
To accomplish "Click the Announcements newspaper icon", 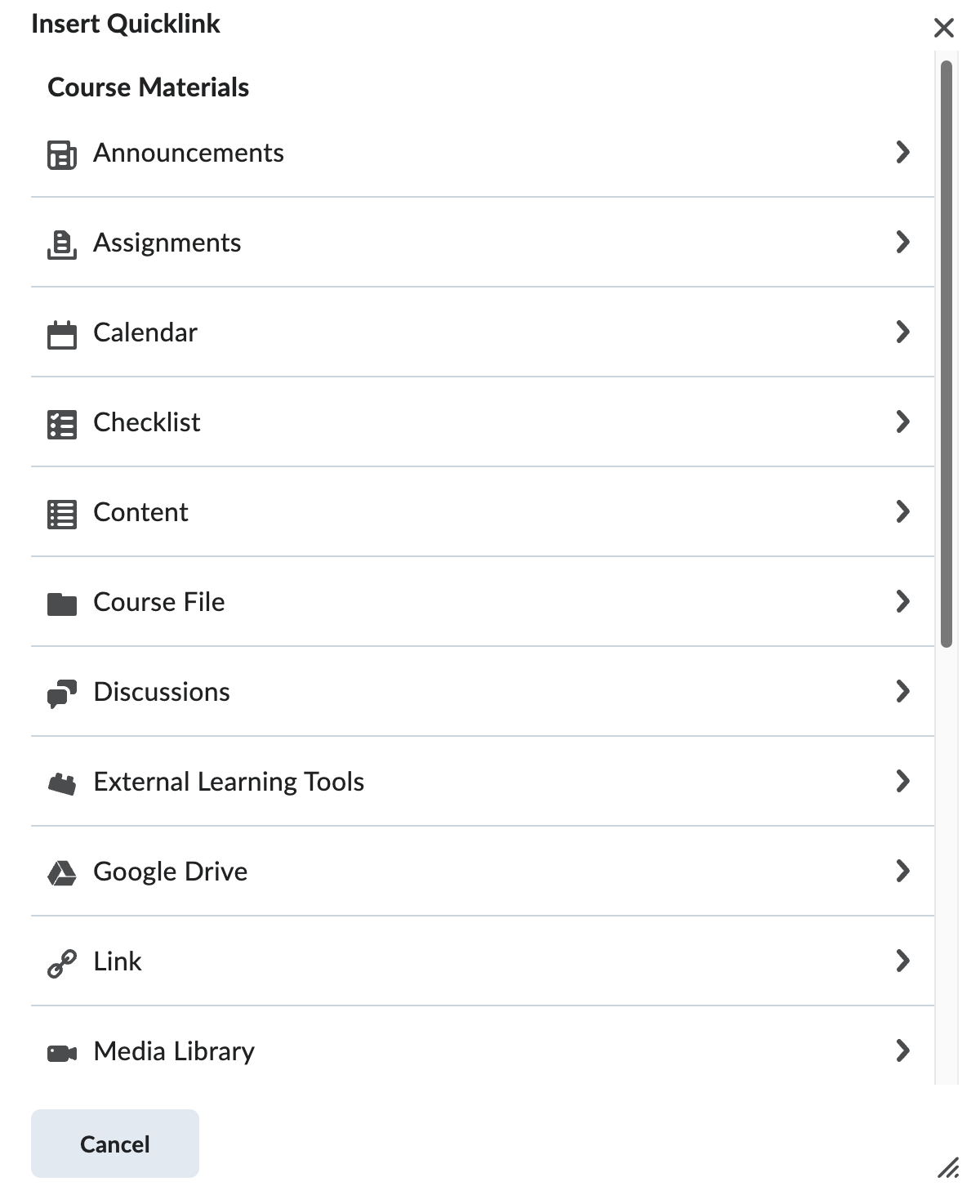I will [x=62, y=154].
